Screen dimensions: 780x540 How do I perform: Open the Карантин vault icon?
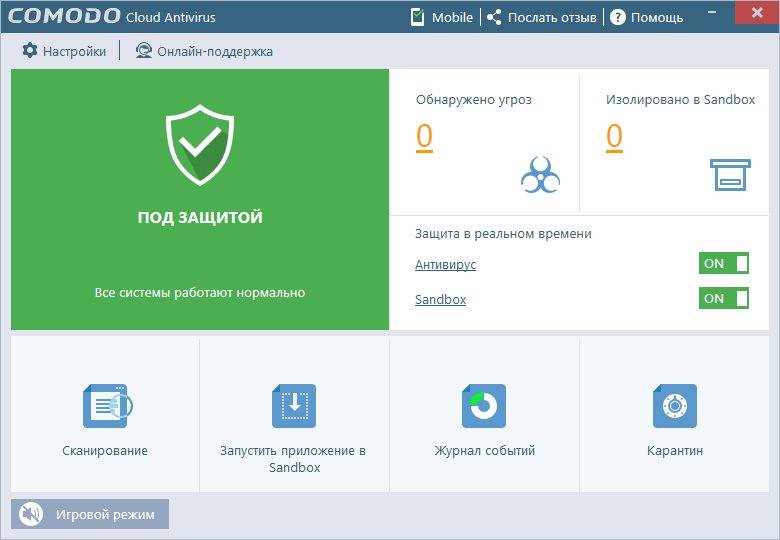coord(675,406)
